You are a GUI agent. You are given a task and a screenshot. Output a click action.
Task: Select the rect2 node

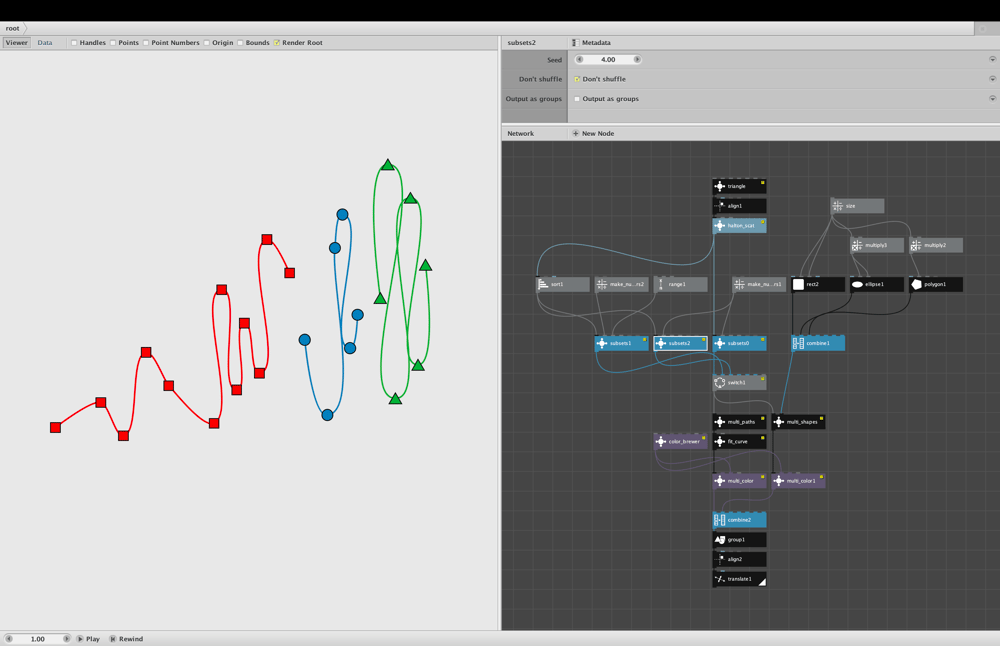(818, 284)
